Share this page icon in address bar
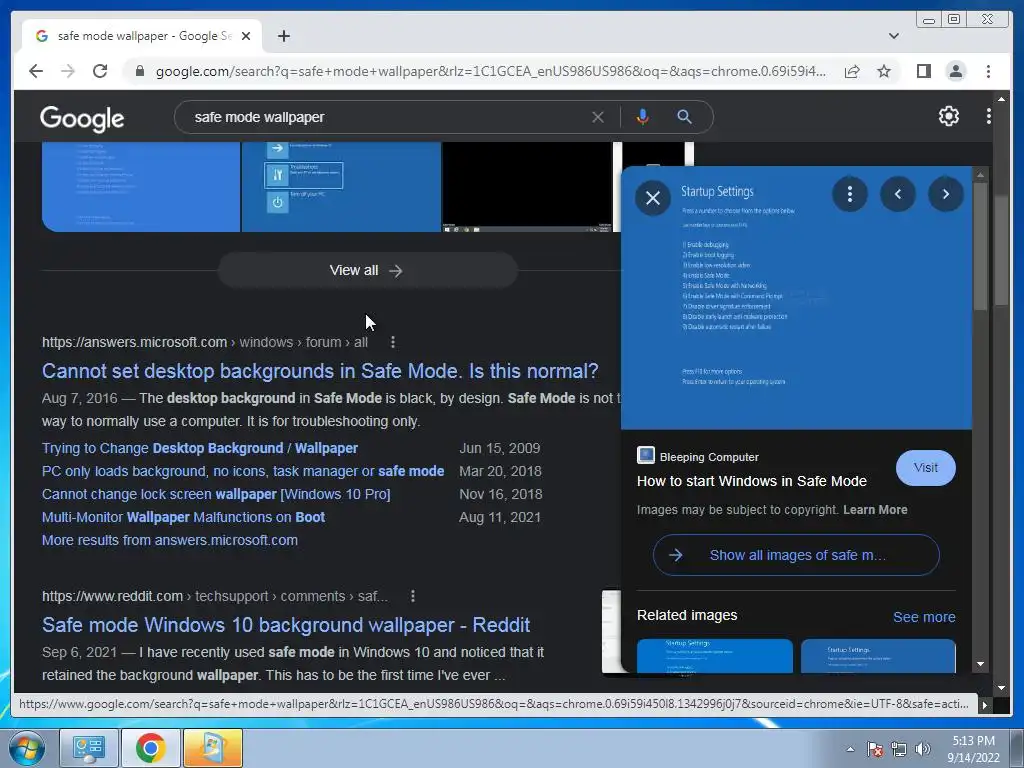Viewport: 1024px width, 768px height. tap(852, 71)
